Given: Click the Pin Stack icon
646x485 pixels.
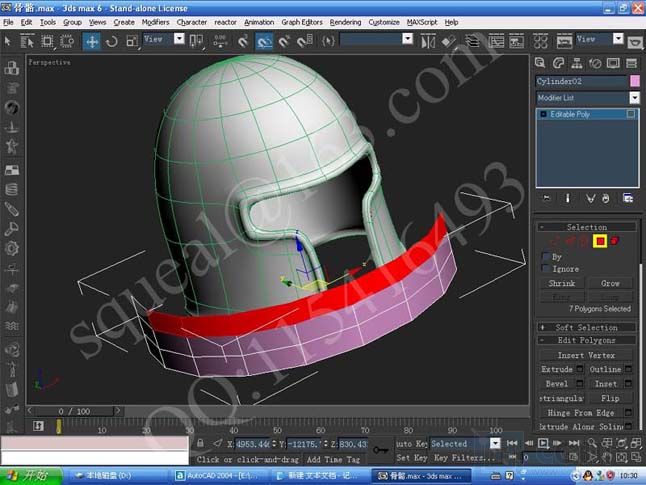Looking at the screenshot, I should click(546, 198).
